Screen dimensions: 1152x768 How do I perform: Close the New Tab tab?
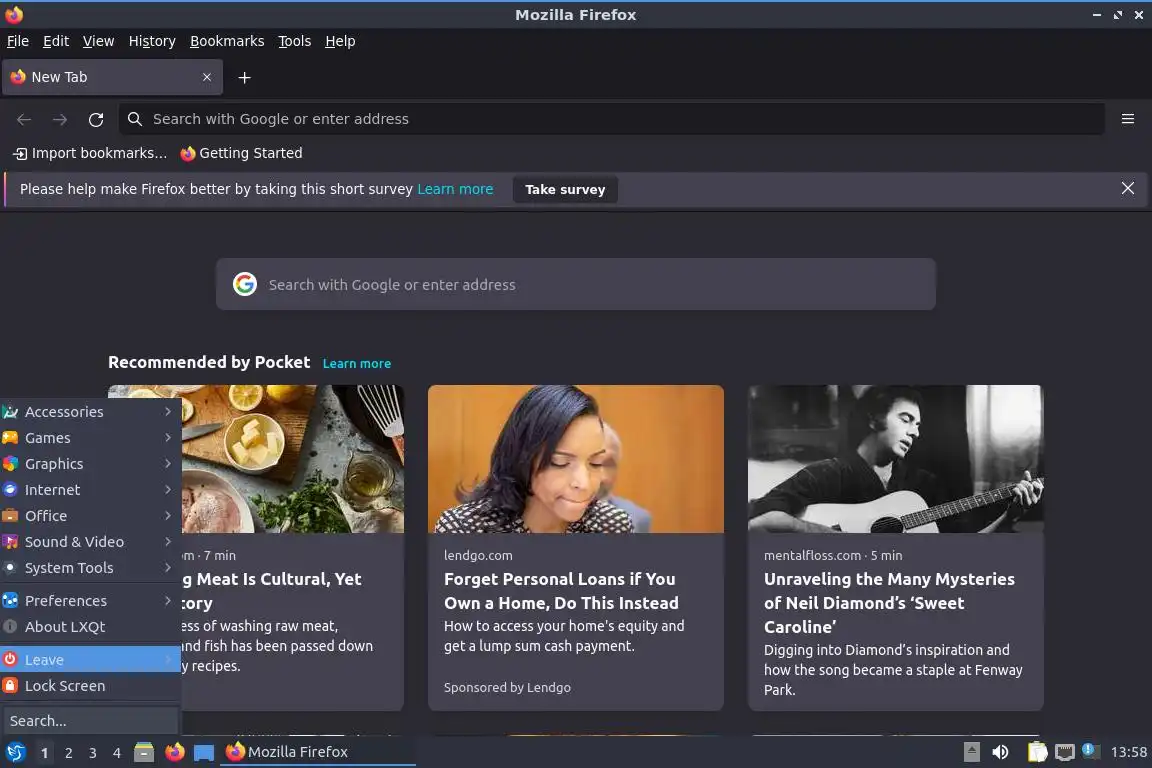coord(207,77)
